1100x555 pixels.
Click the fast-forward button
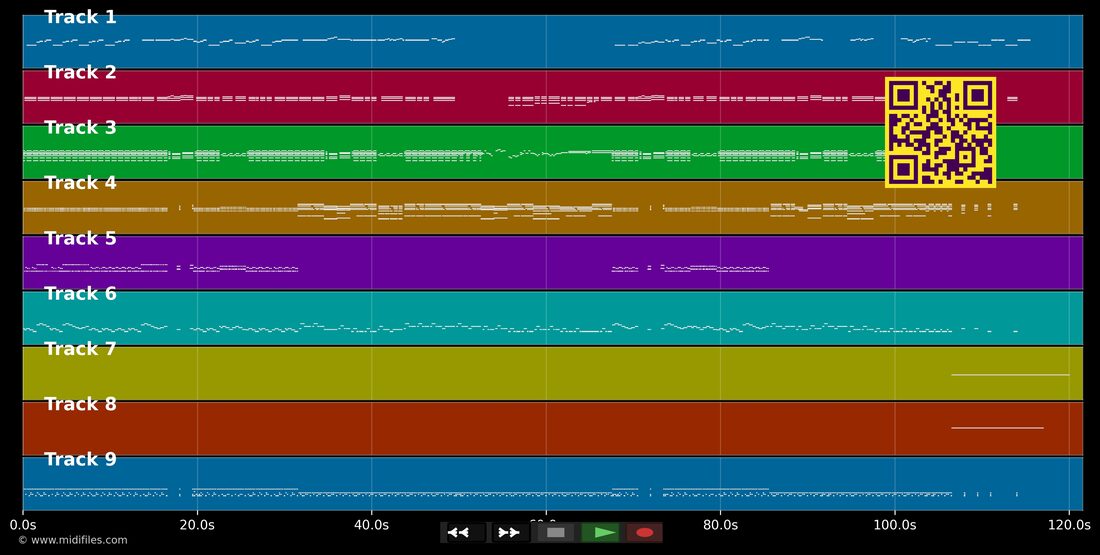(509, 533)
